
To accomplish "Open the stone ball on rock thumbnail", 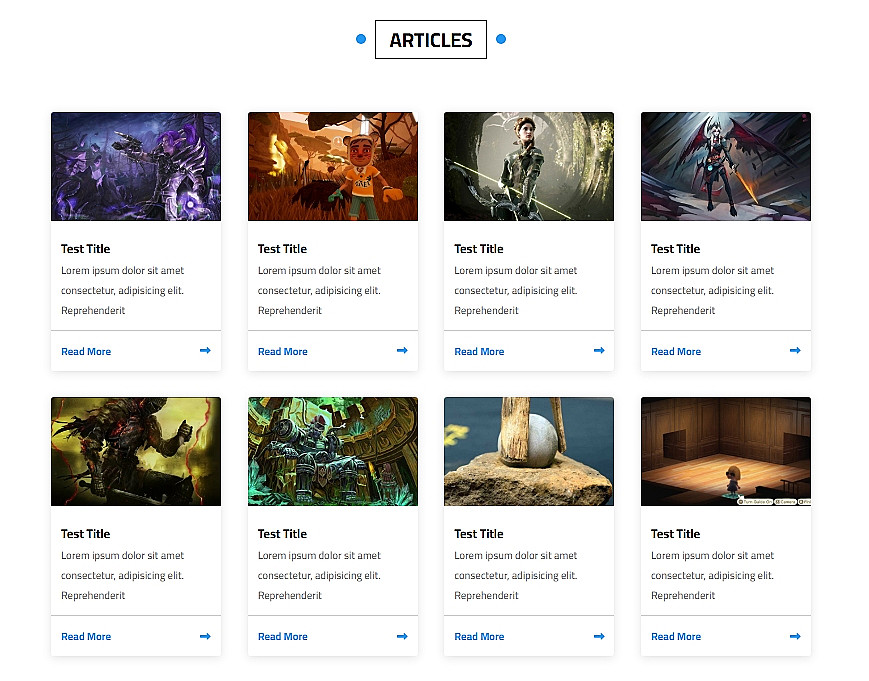I will click(529, 451).
